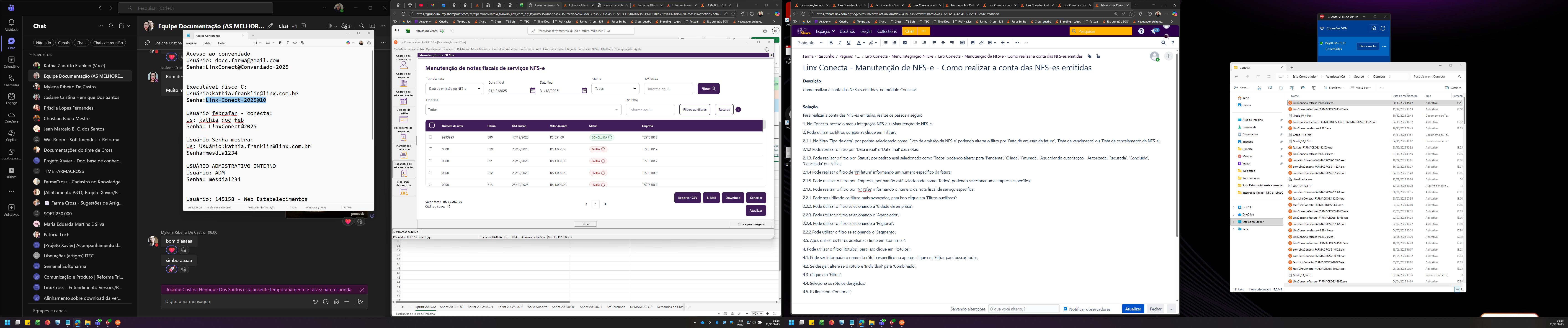Check Notificar observadores checkbox

pyautogui.click(x=1065, y=309)
